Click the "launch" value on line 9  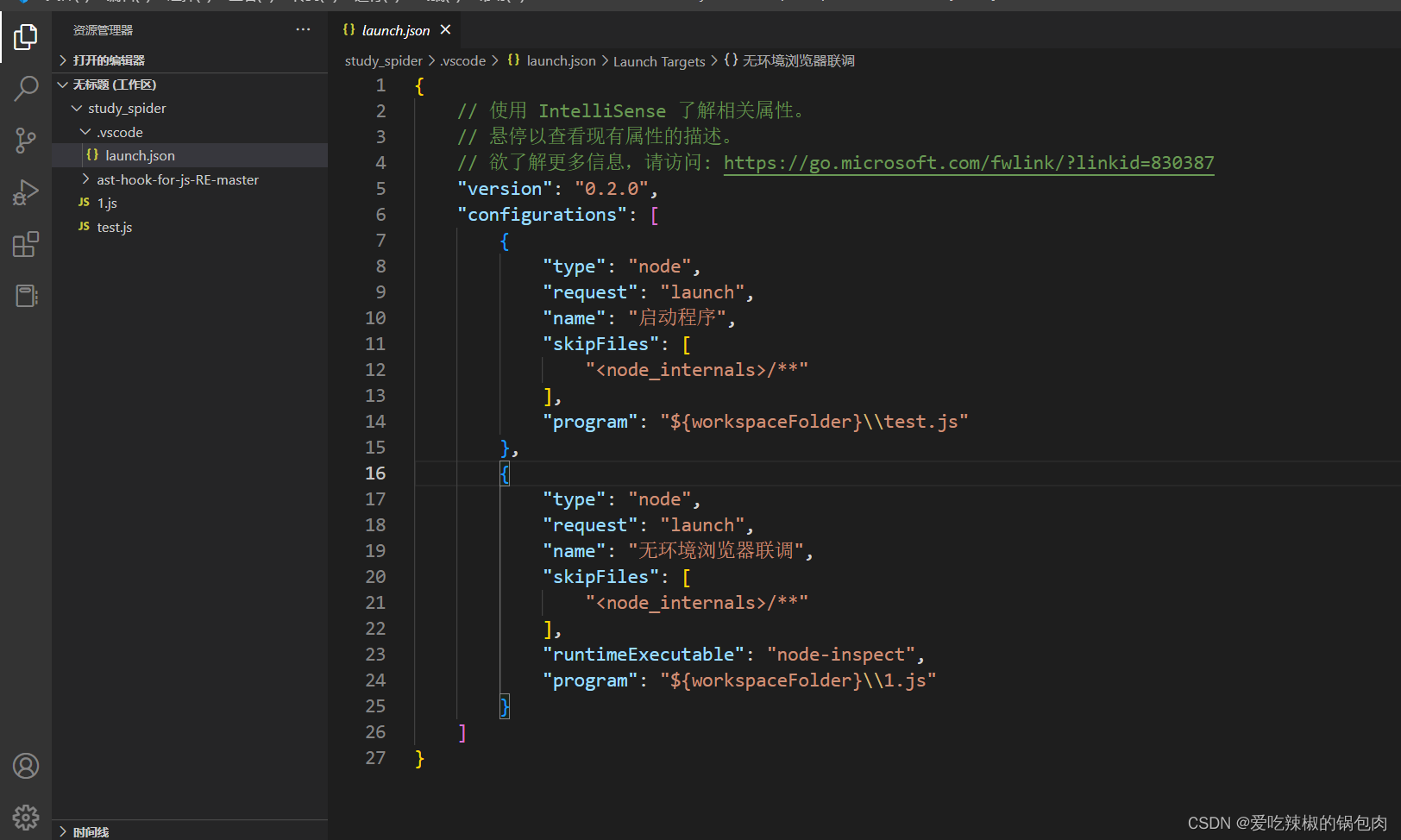[702, 292]
